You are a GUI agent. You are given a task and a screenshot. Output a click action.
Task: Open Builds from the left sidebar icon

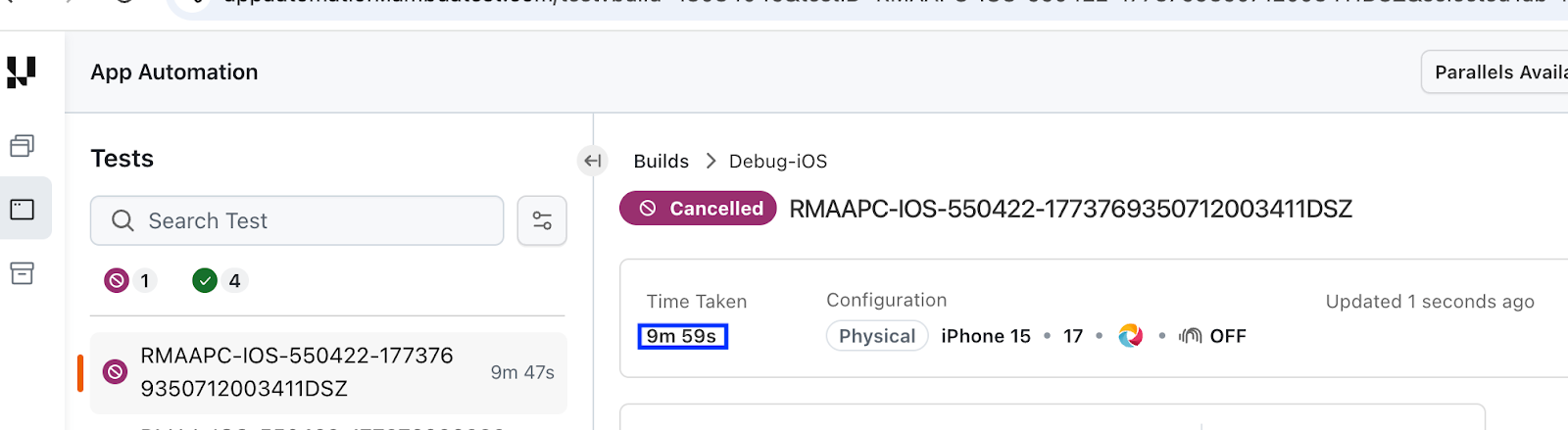click(x=23, y=146)
